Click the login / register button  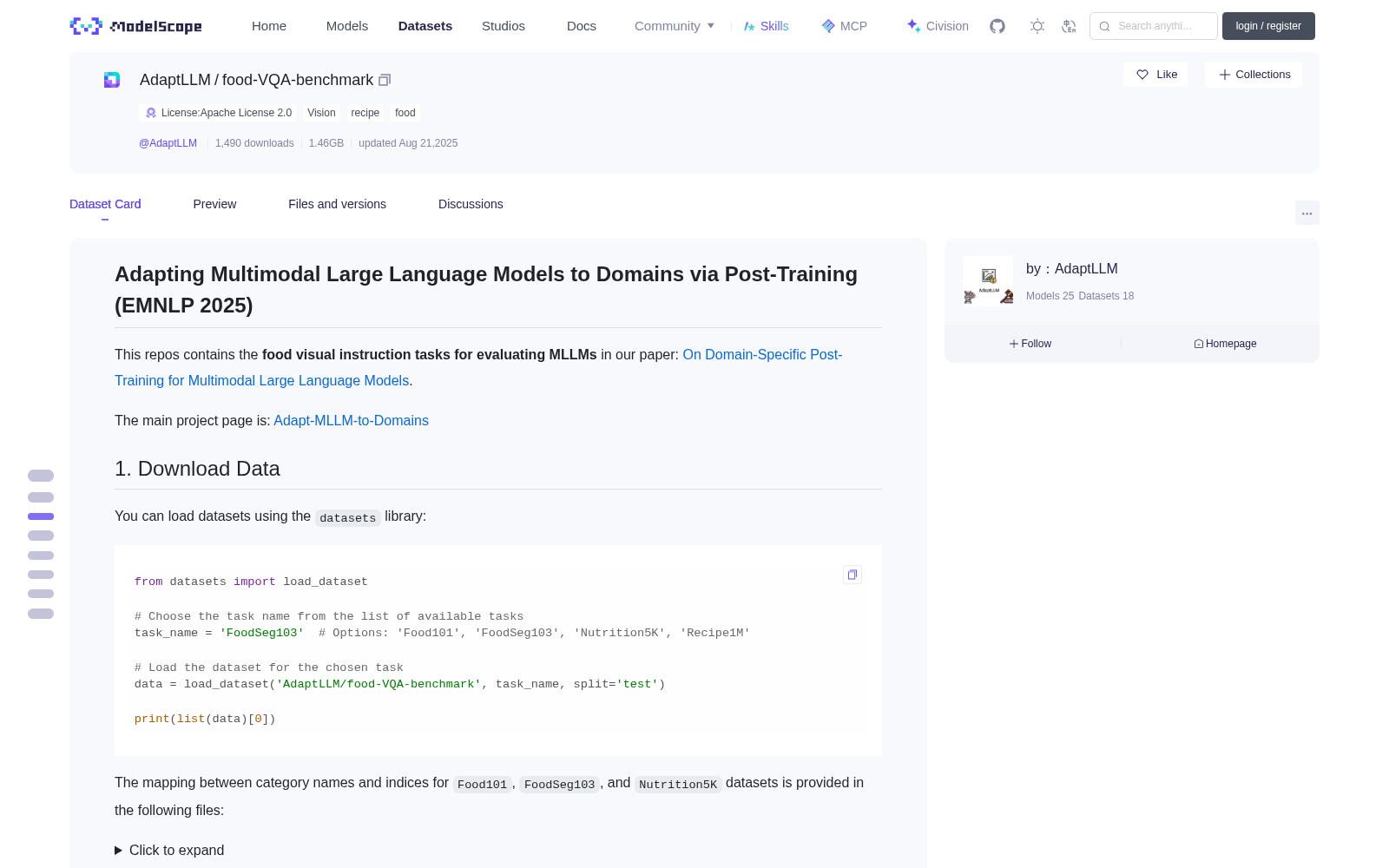pos(1268,26)
